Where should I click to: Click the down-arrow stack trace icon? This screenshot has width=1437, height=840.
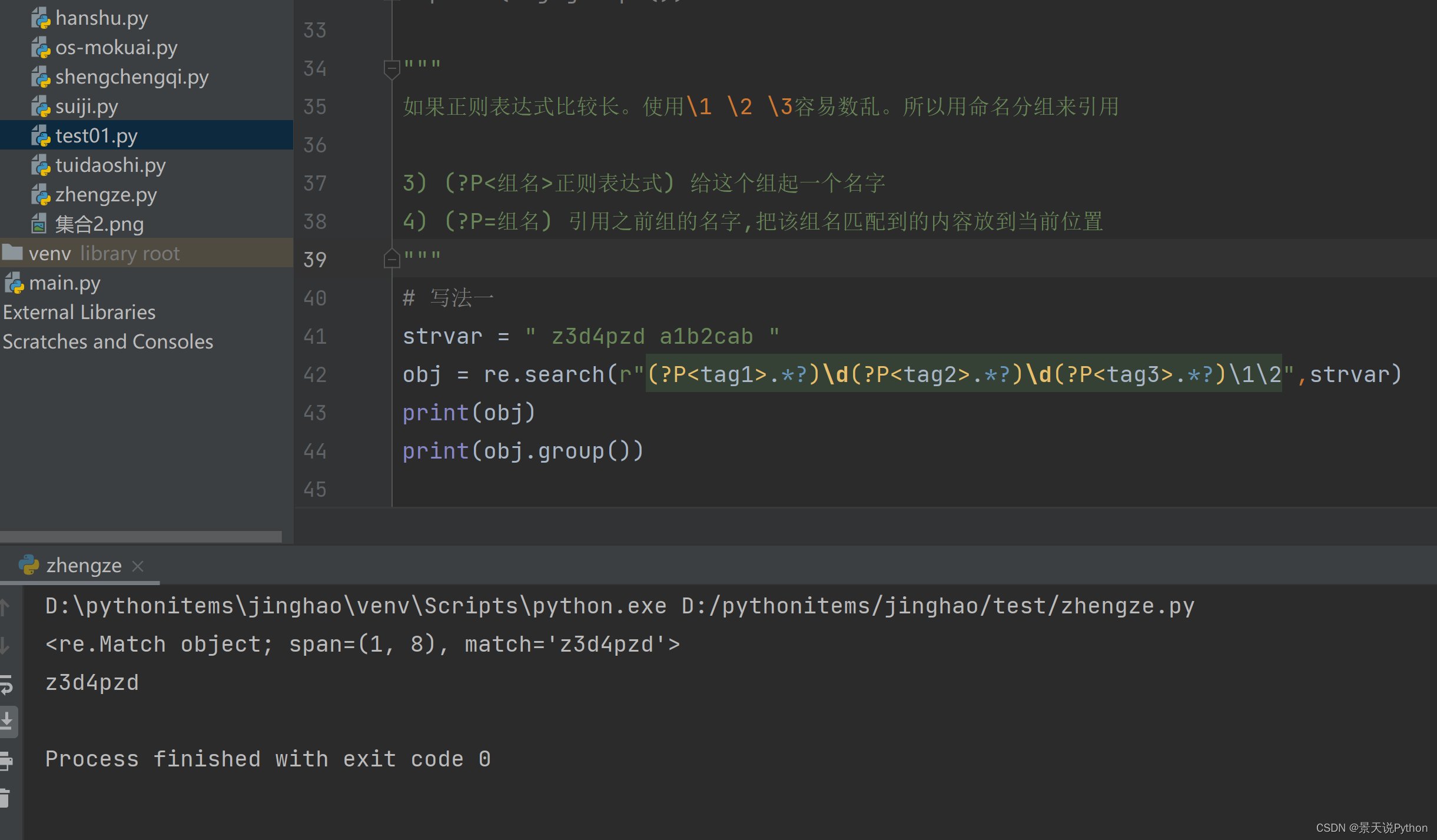tap(5, 646)
